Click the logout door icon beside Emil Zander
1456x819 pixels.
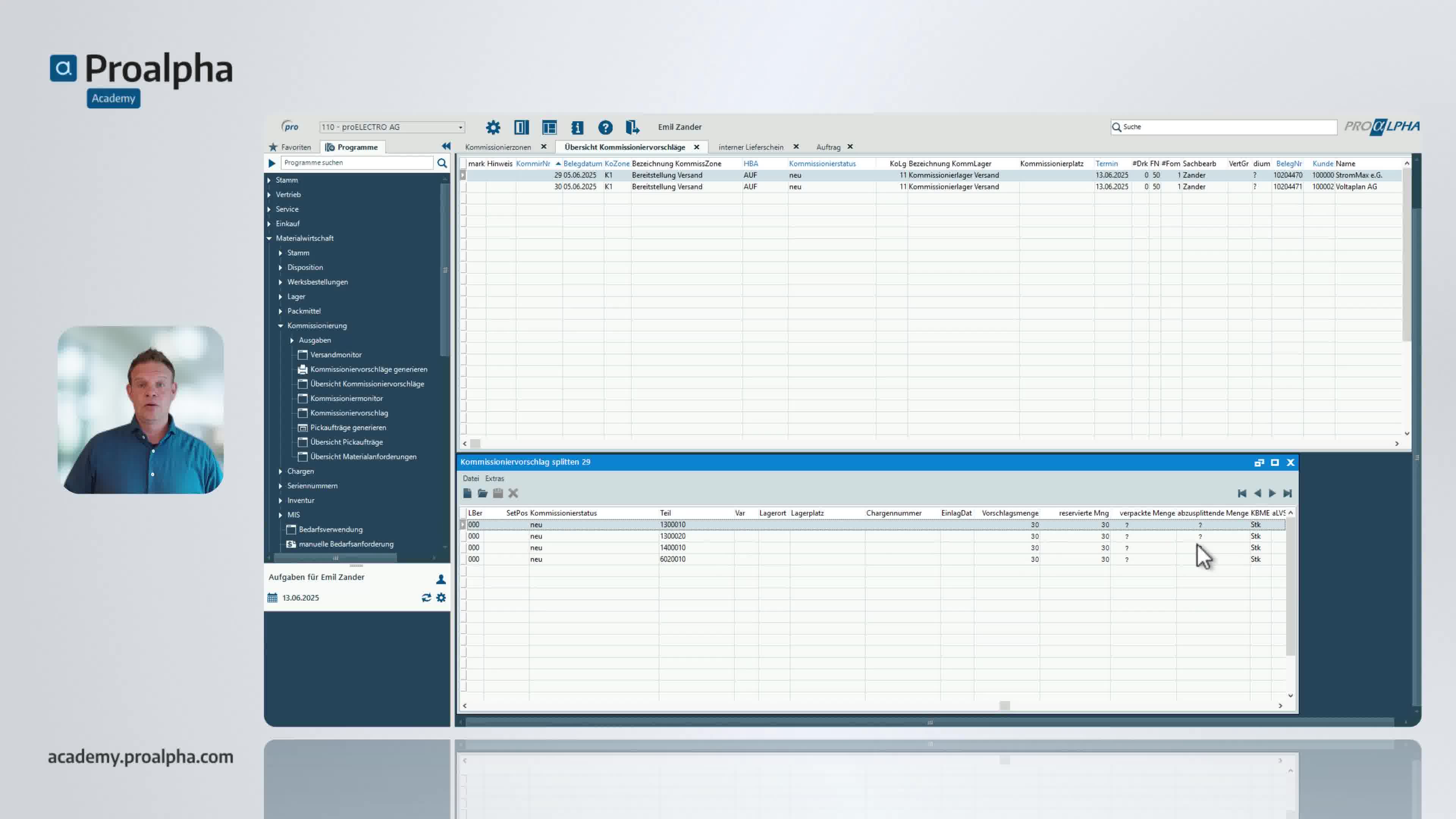pos(632,127)
